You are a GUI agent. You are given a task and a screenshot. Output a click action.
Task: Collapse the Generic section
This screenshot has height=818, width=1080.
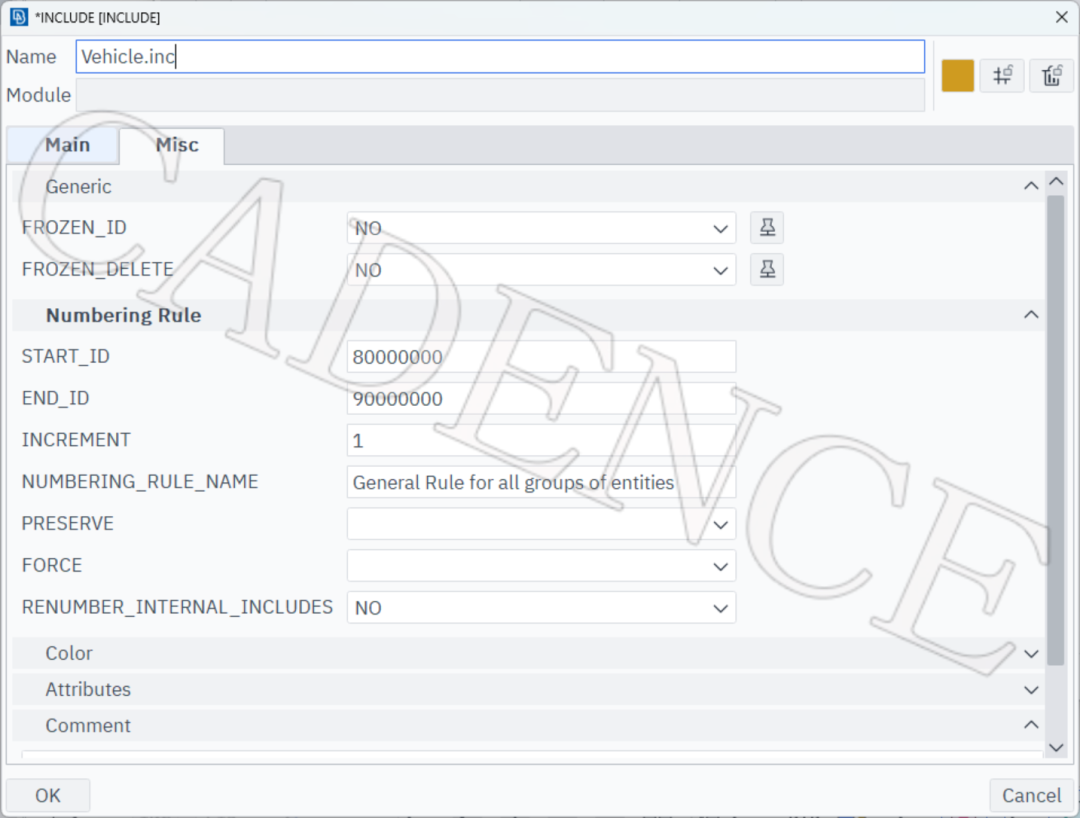coord(1030,186)
